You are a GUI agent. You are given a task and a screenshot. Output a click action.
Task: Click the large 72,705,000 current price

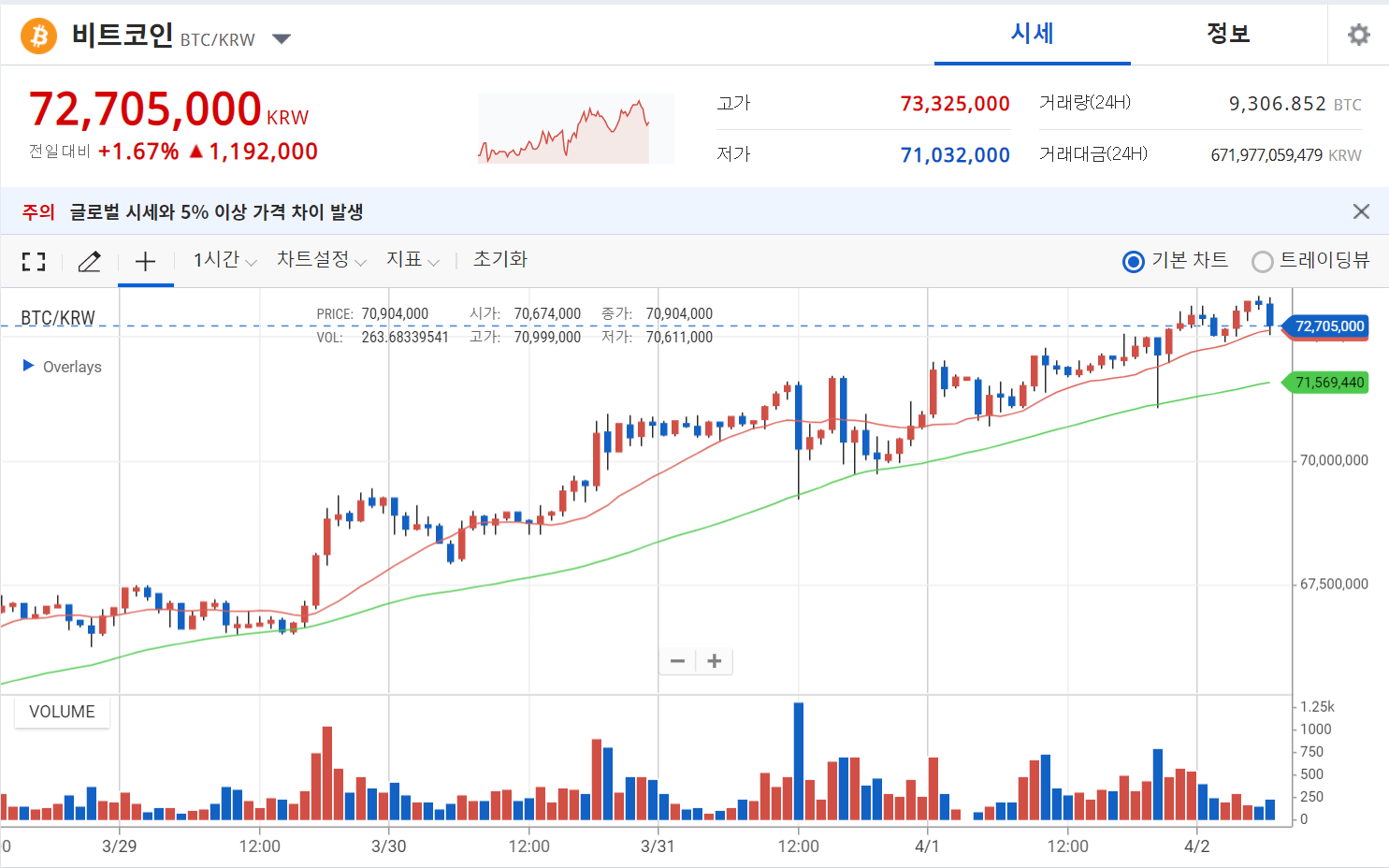pos(145,108)
